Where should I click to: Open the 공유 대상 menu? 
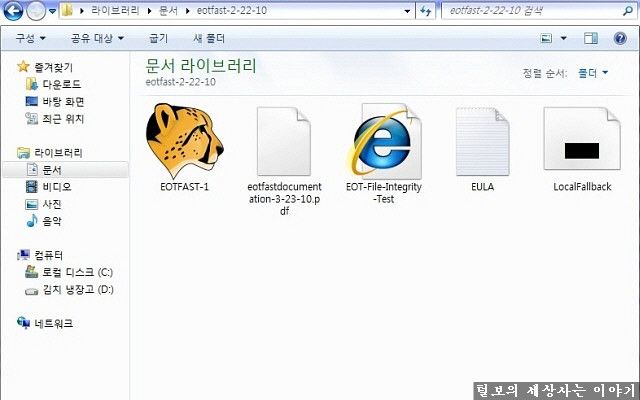point(97,38)
